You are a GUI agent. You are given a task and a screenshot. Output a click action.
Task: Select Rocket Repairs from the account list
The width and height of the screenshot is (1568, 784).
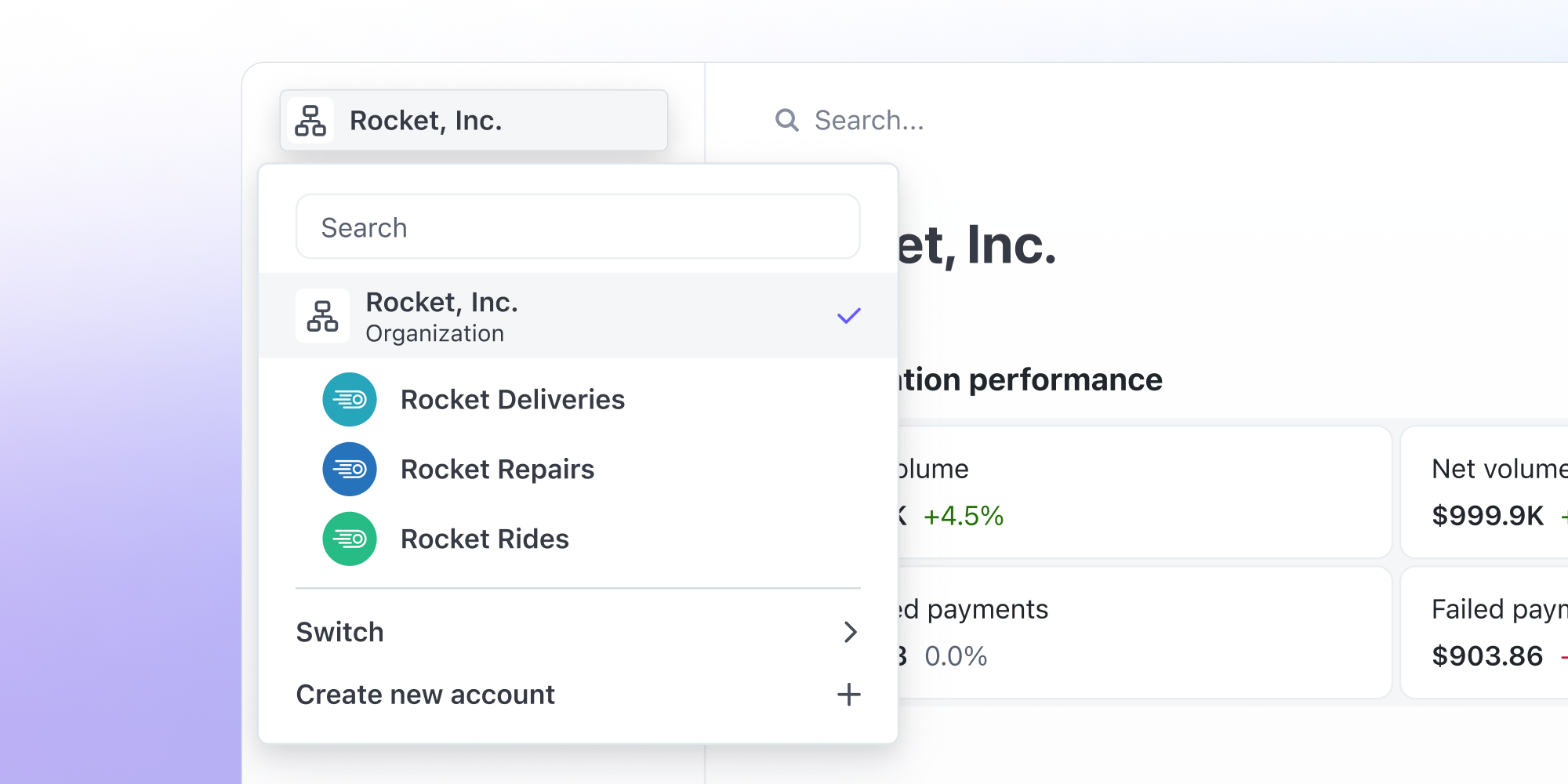coord(498,469)
